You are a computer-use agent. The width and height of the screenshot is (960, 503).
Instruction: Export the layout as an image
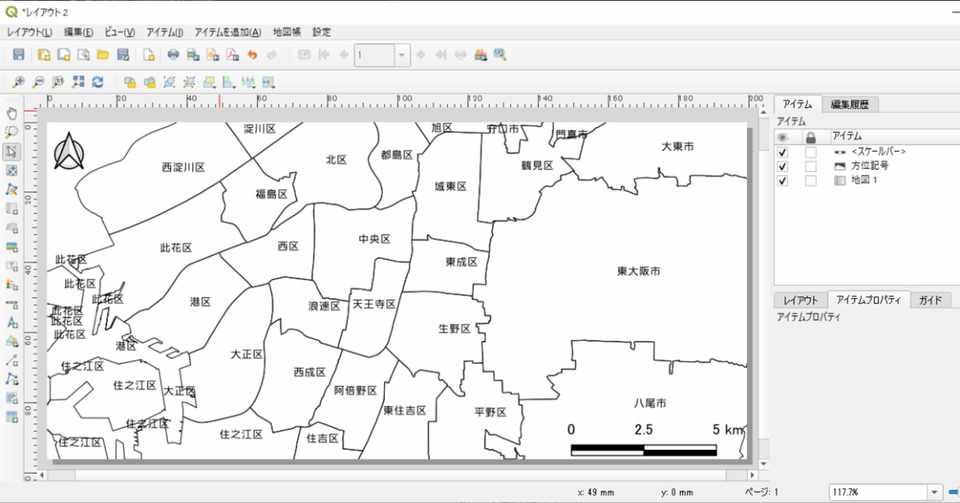(193, 54)
